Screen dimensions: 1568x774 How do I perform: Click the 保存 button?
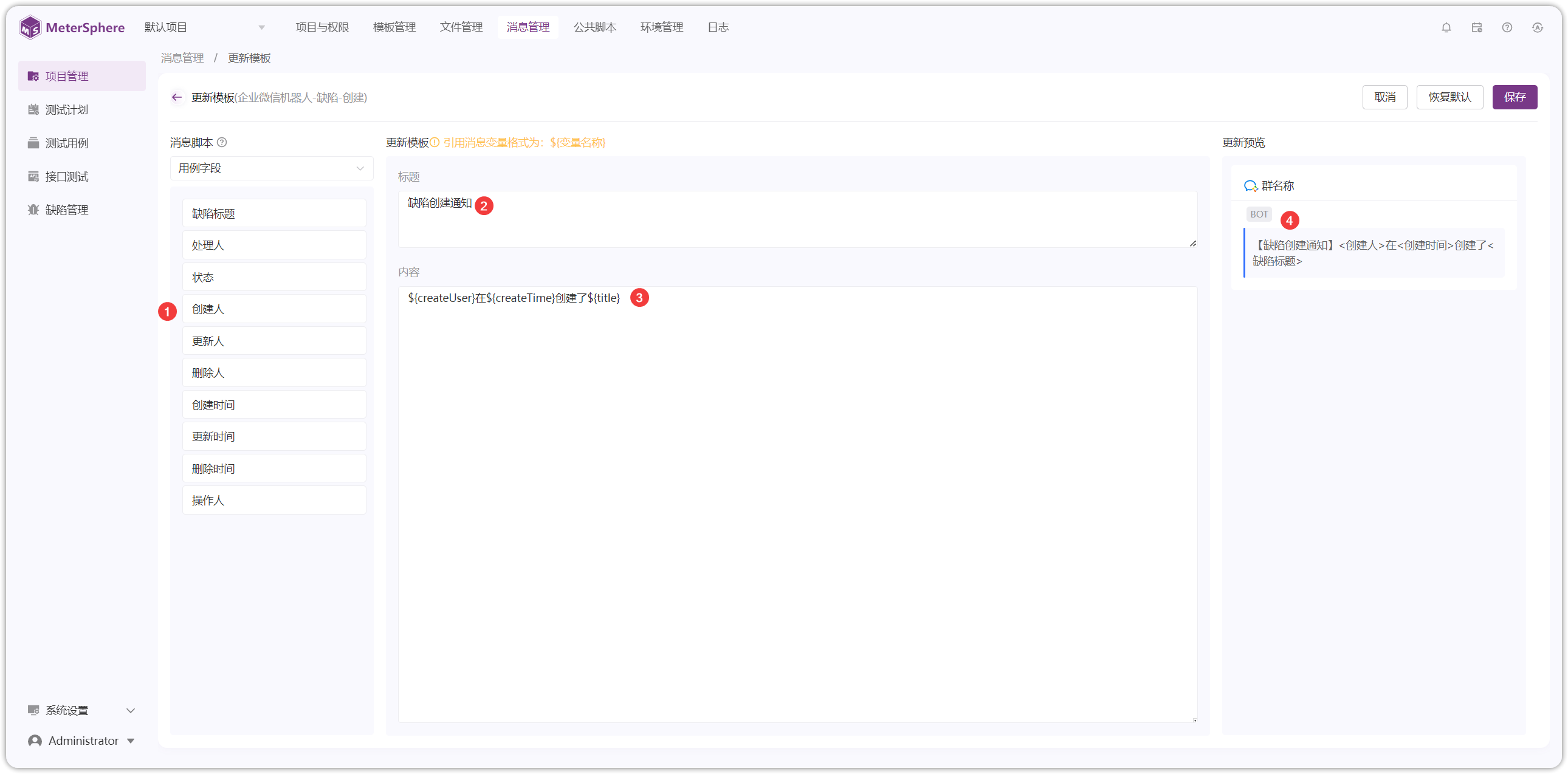click(1515, 97)
